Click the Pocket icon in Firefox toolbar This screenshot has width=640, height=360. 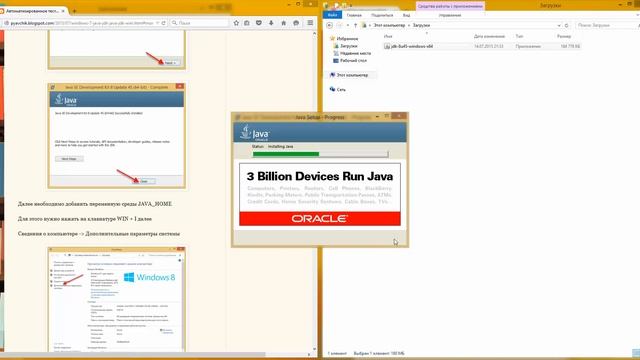tap(259, 23)
